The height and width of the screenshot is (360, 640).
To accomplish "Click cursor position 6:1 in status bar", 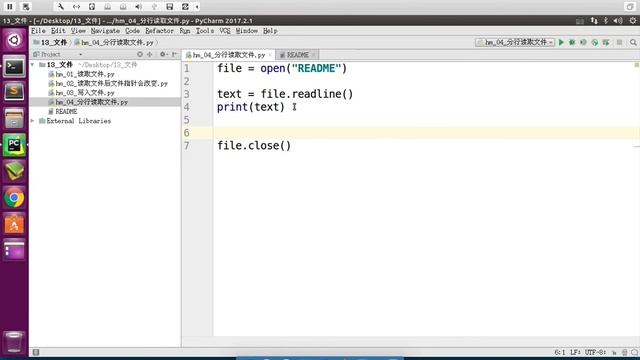I will pos(560,352).
